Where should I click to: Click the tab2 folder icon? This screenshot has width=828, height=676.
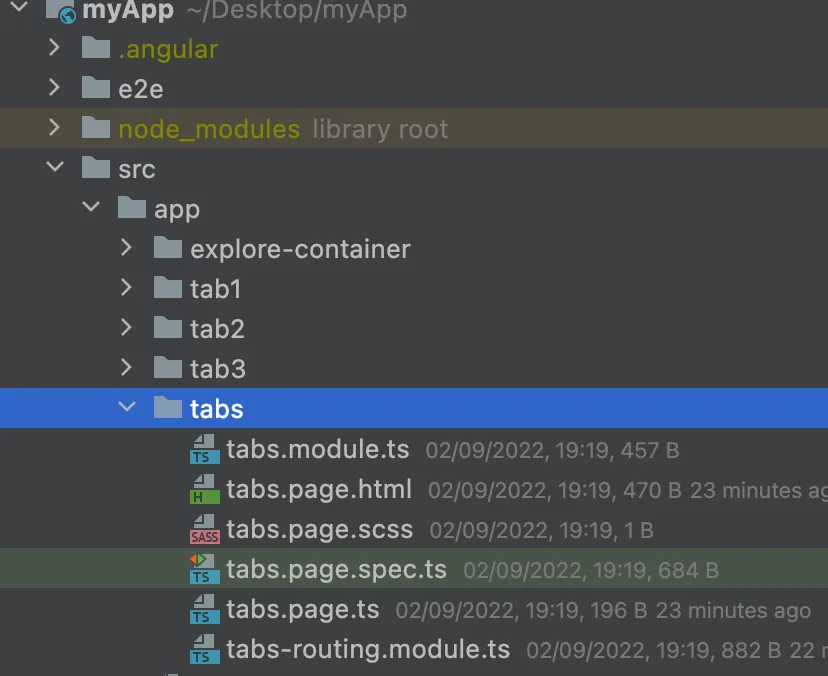point(167,328)
